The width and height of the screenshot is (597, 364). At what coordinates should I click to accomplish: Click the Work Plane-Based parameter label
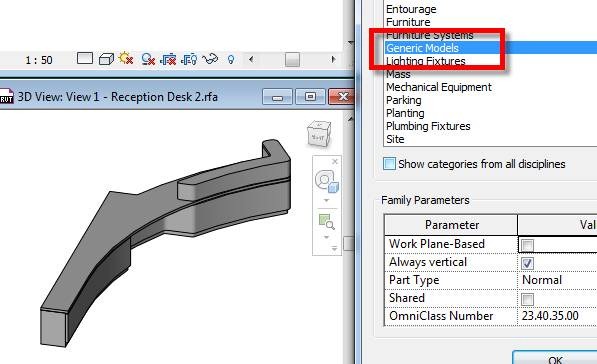pyautogui.click(x=437, y=244)
